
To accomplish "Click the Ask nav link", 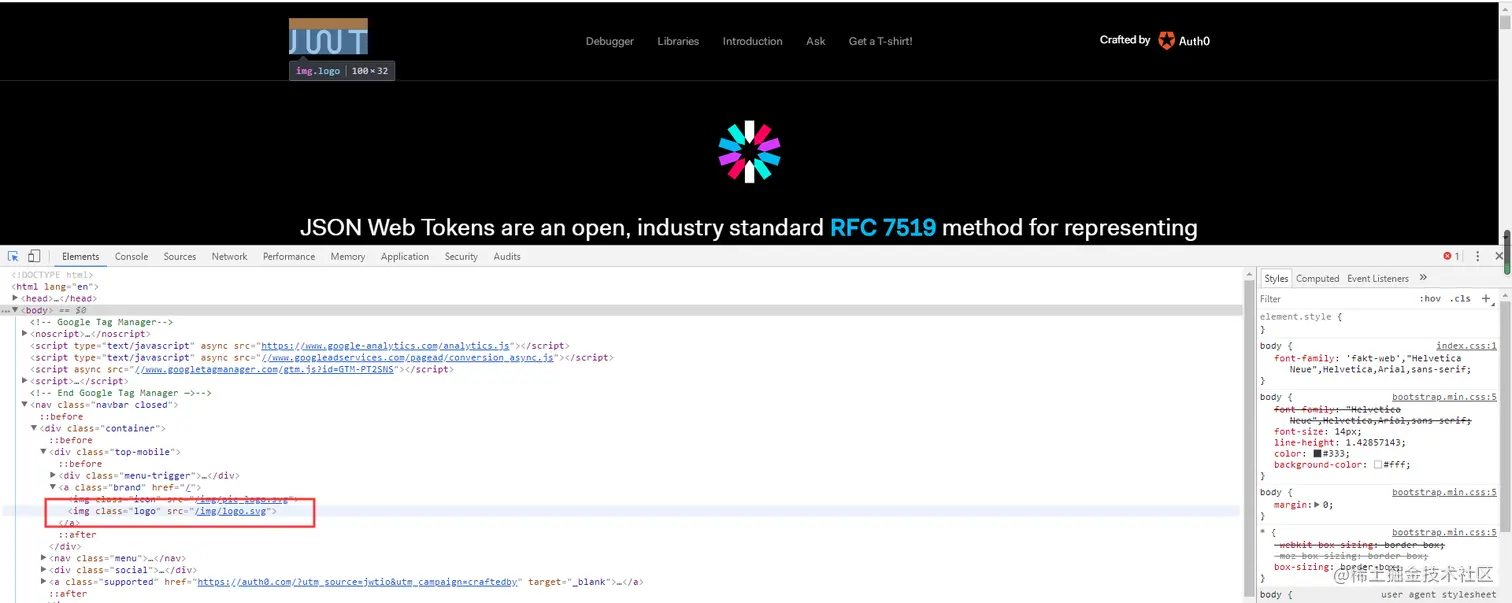I will pos(816,41).
